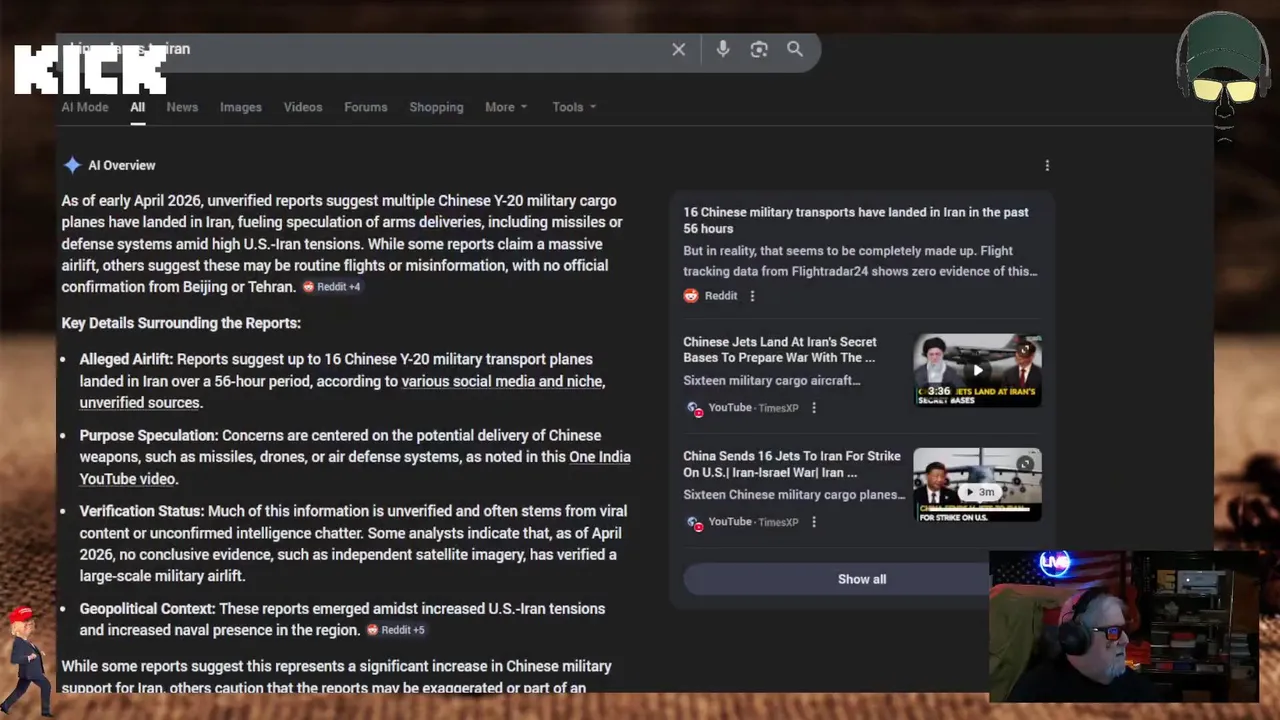Play the 3:36 video thumbnail

(x=977, y=370)
